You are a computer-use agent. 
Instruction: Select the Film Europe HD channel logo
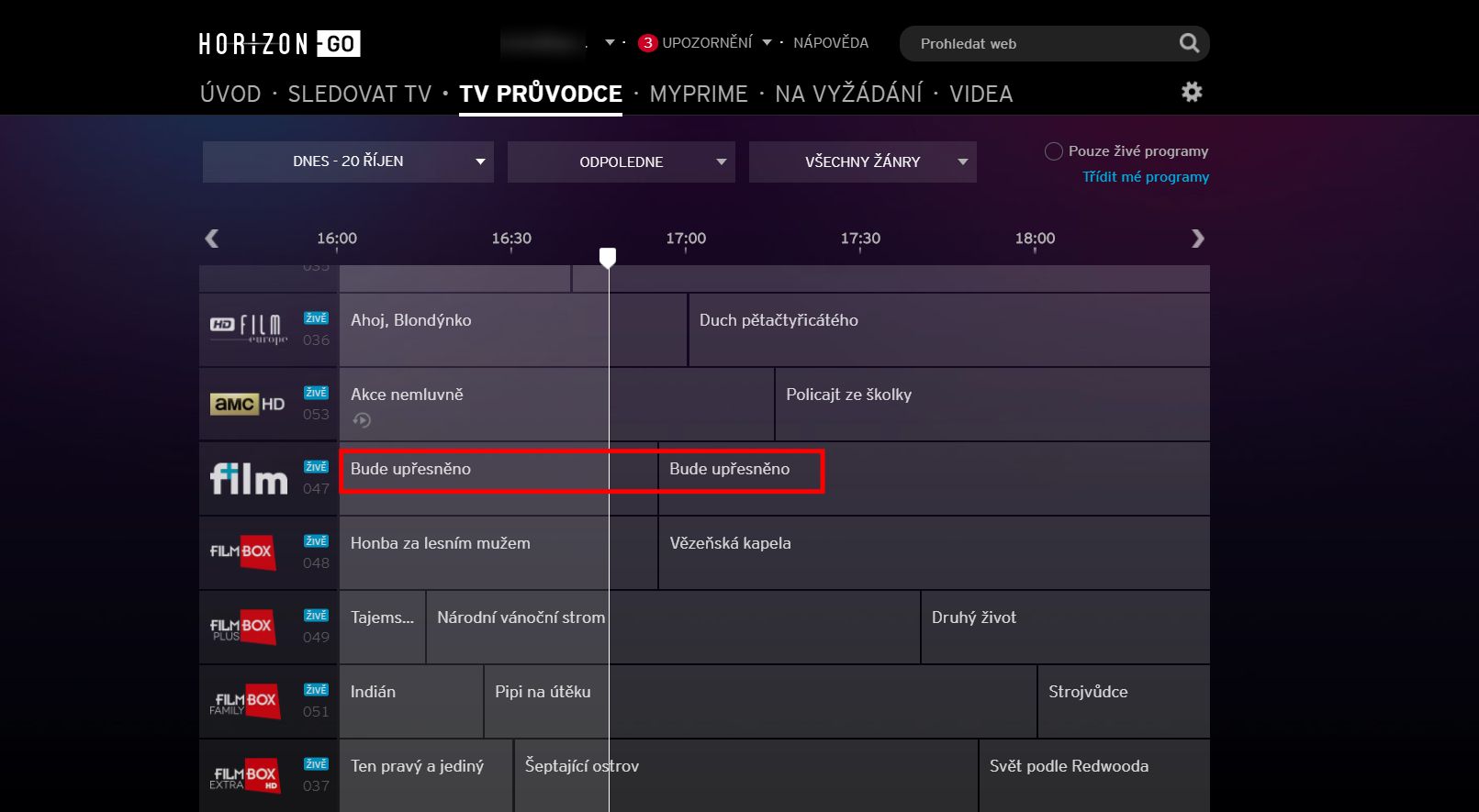click(248, 328)
